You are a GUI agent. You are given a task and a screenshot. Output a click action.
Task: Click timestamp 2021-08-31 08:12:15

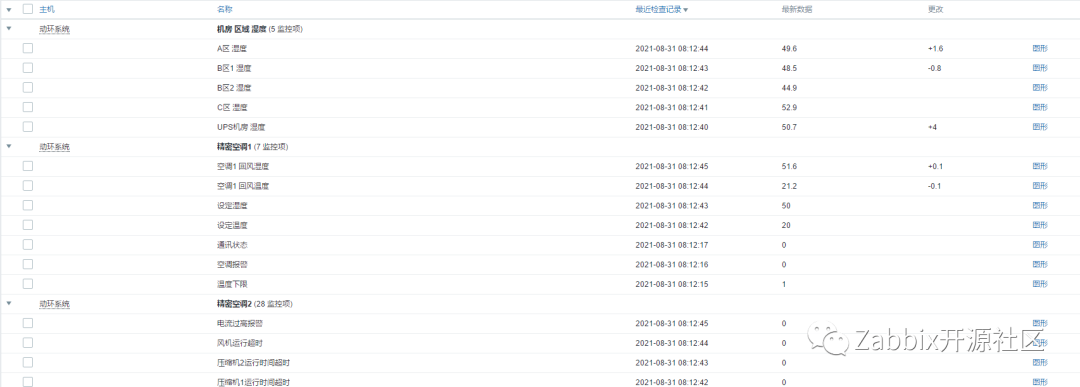click(x=672, y=284)
